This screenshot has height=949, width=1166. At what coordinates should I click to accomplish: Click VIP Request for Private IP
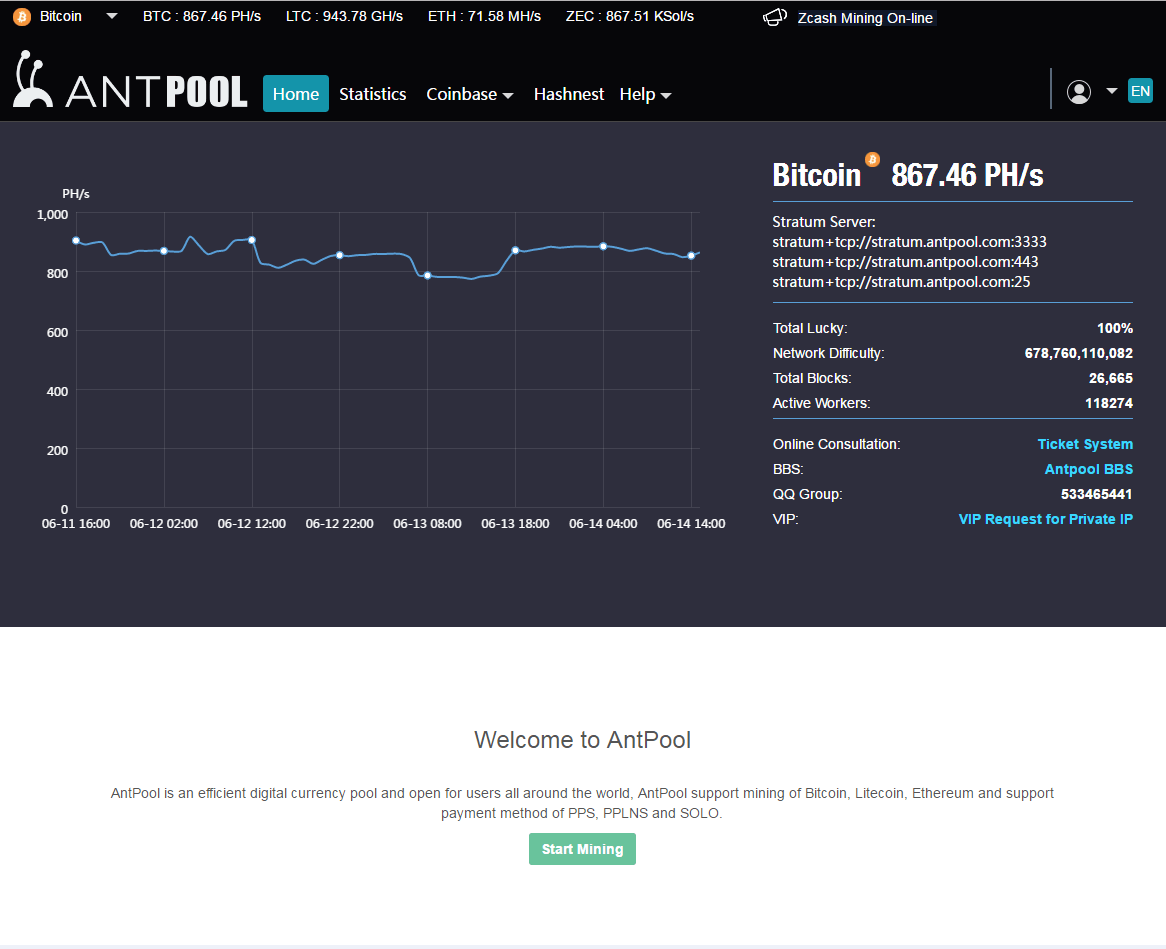pos(1046,519)
